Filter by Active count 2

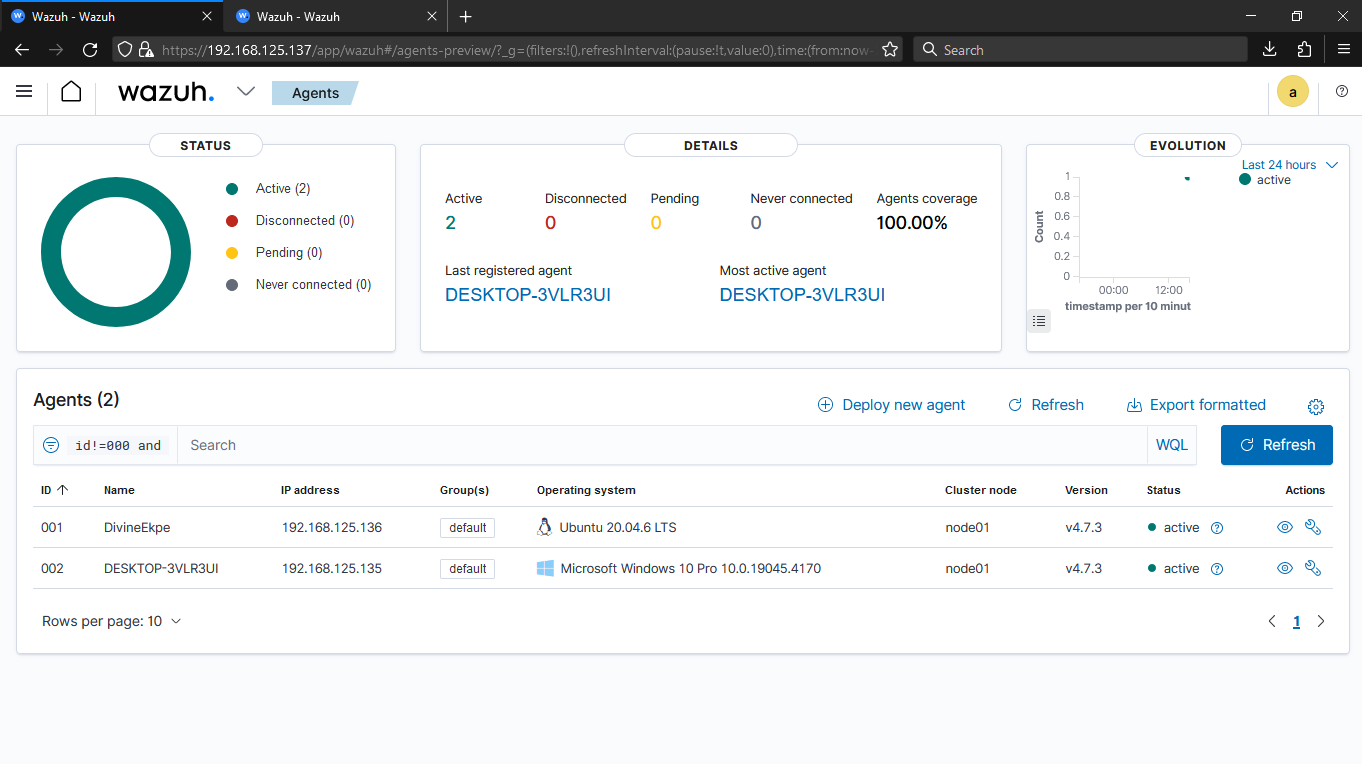tap(451, 223)
